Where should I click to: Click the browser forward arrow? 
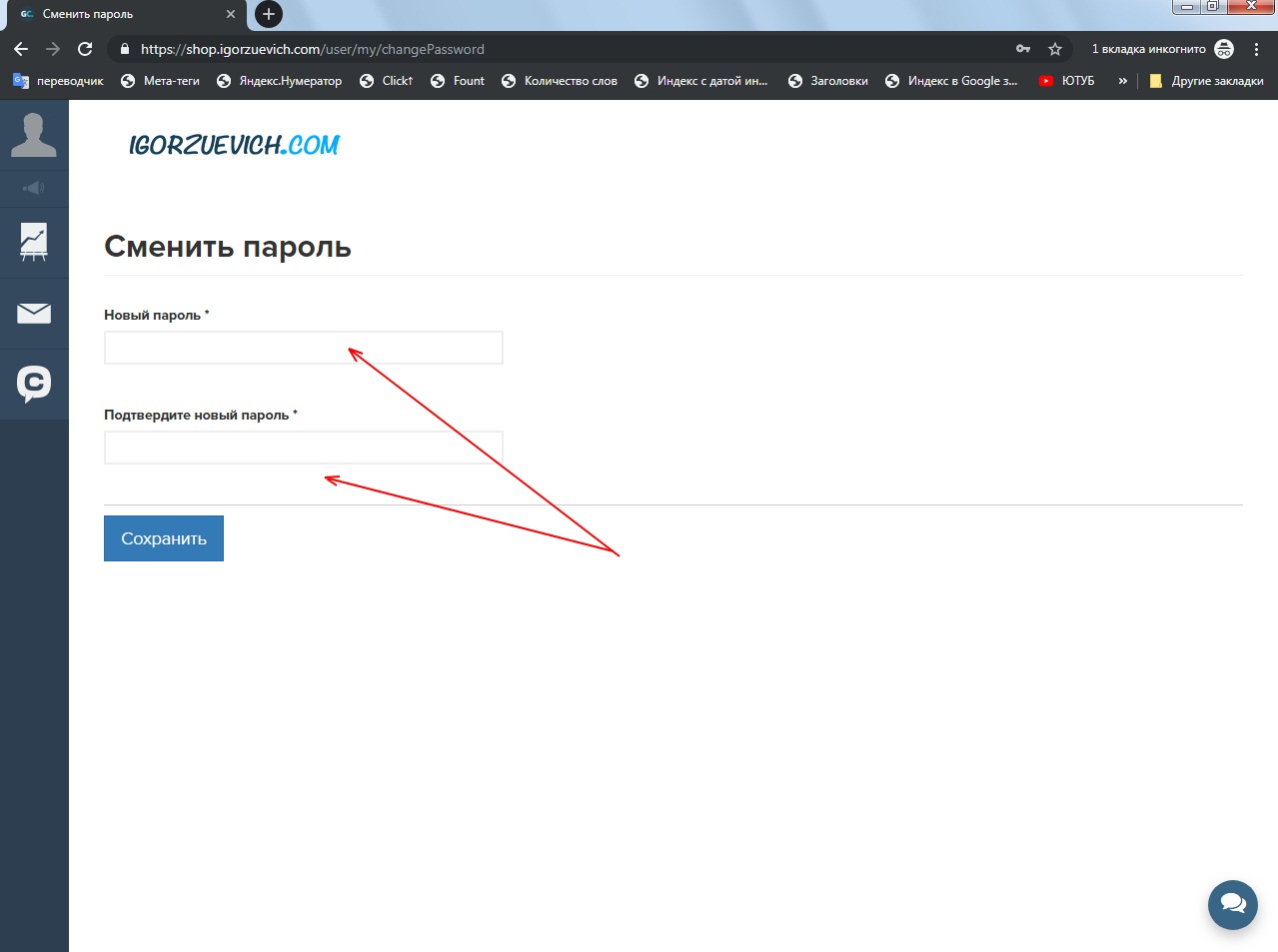tap(53, 49)
